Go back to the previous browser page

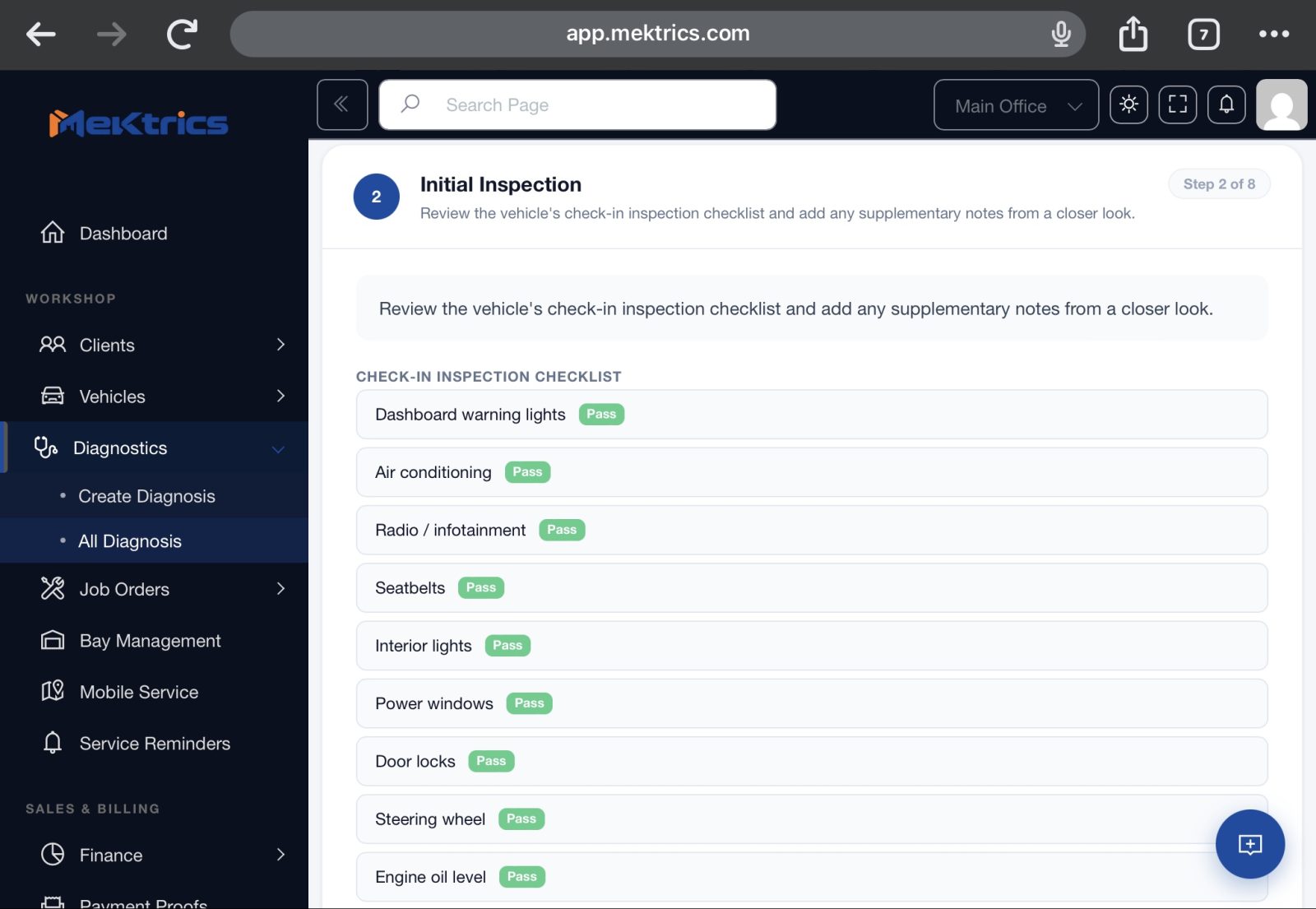click(41, 34)
